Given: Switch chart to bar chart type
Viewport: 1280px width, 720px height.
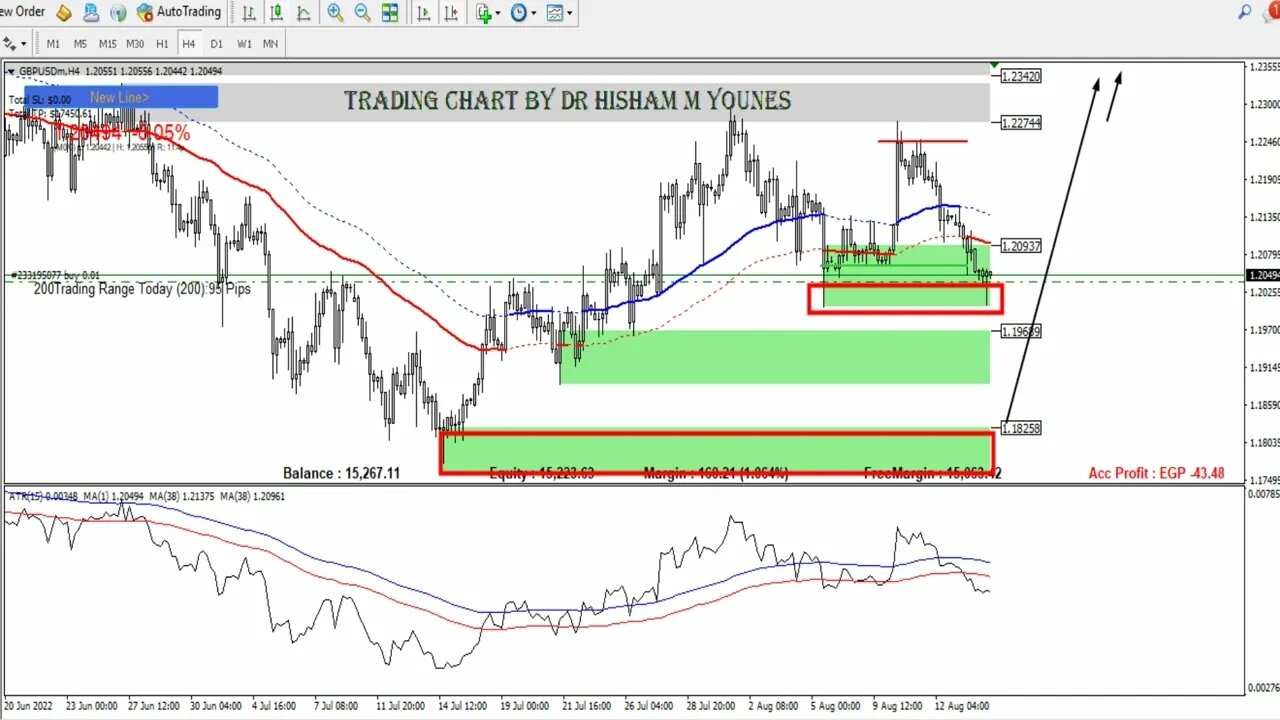Looking at the screenshot, I should pyautogui.click(x=249, y=13).
